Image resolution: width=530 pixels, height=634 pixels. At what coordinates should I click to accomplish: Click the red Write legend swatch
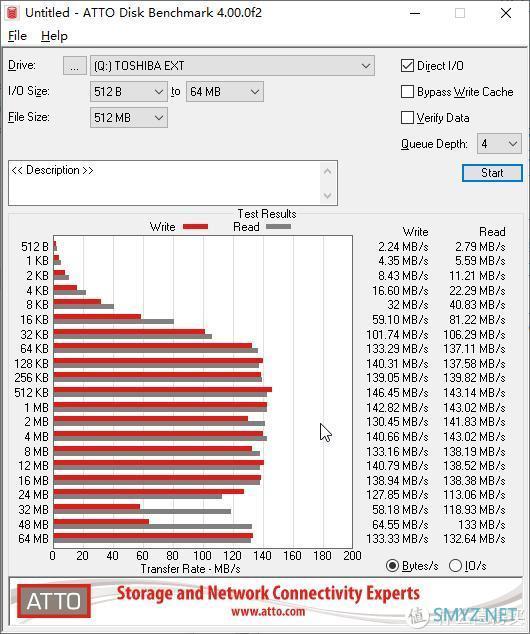[195, 227]
